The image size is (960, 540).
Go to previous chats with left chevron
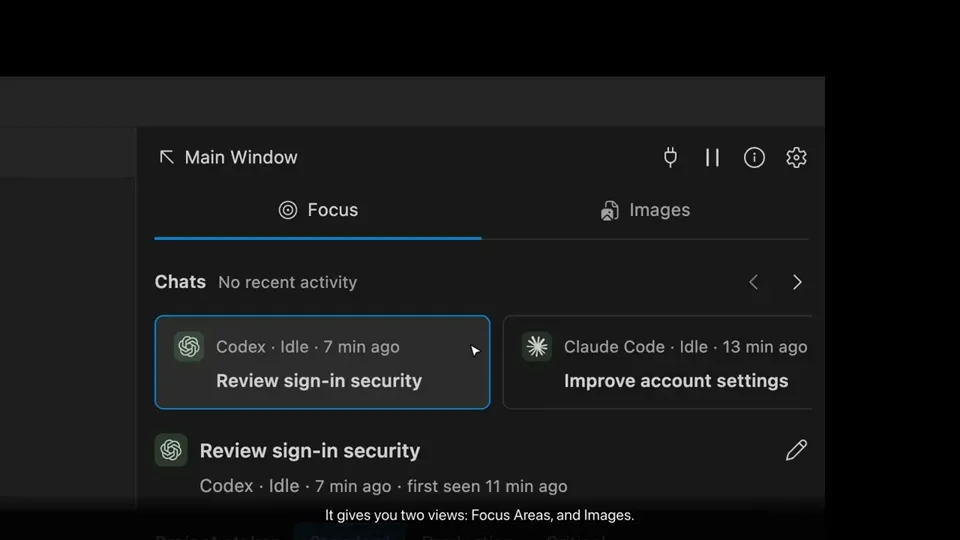pyautogui.click(x=754, y=282)
